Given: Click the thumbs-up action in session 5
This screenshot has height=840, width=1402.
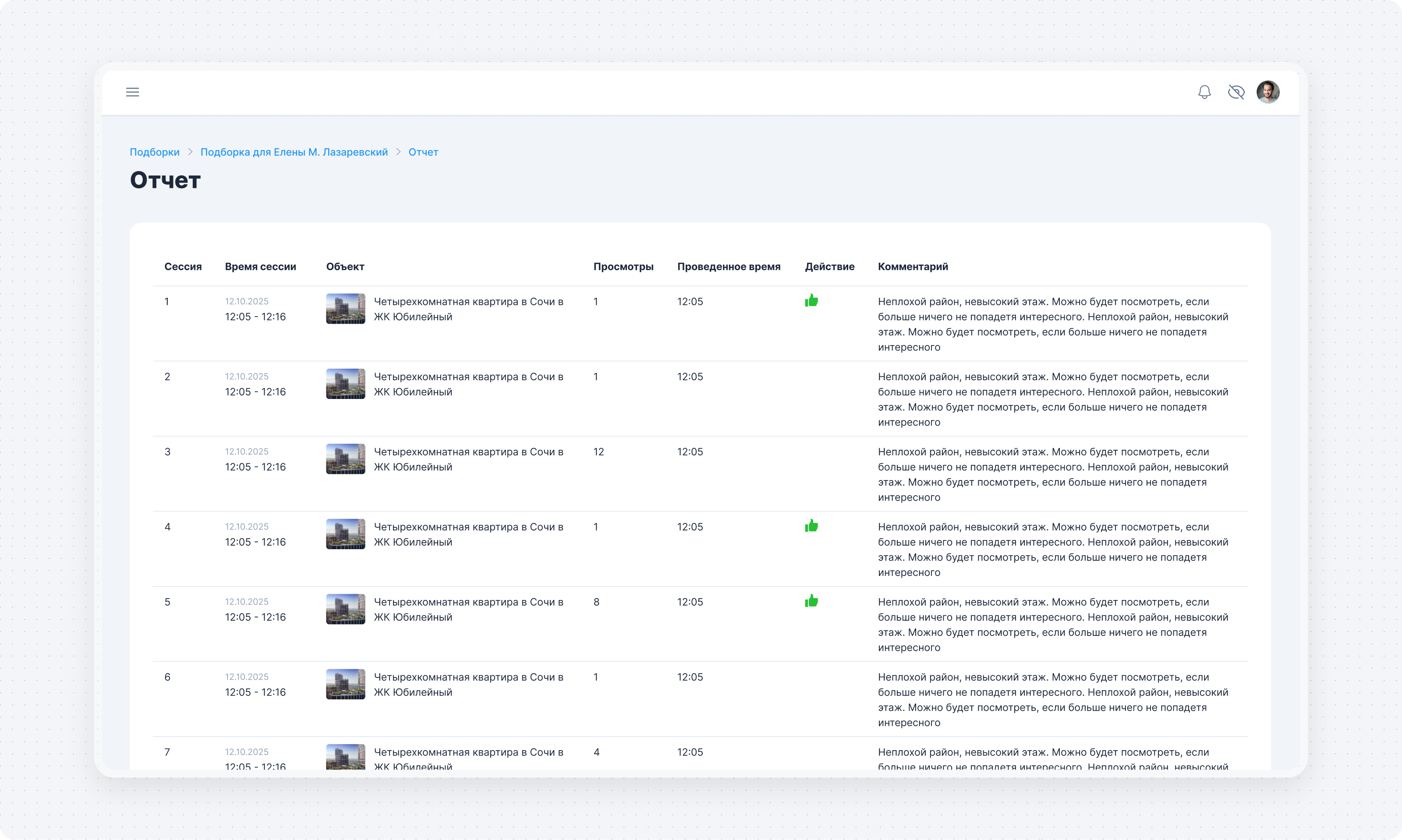Looking at the screenshot, I should click(812, 602).
